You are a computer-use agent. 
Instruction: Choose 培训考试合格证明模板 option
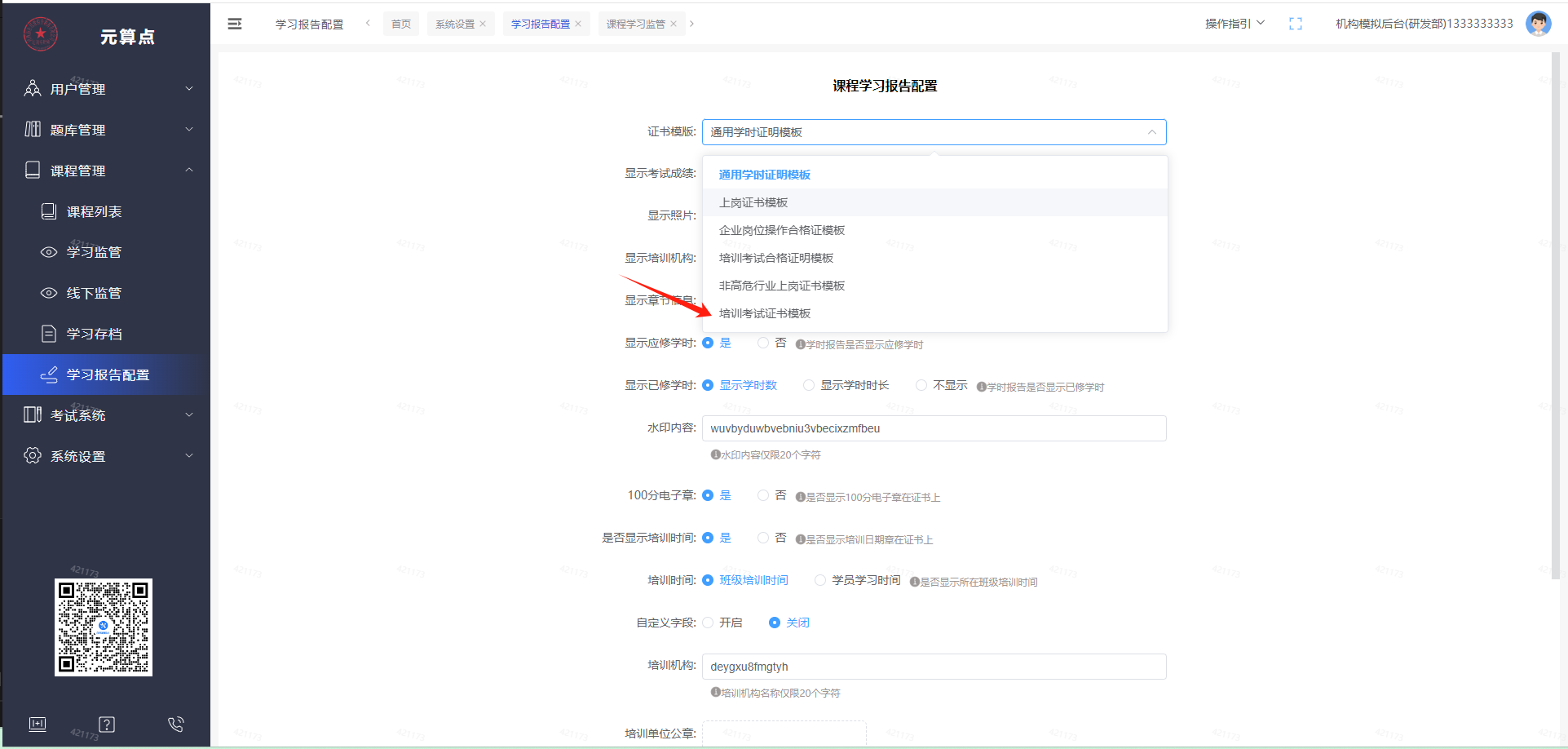tap(934, 258)
